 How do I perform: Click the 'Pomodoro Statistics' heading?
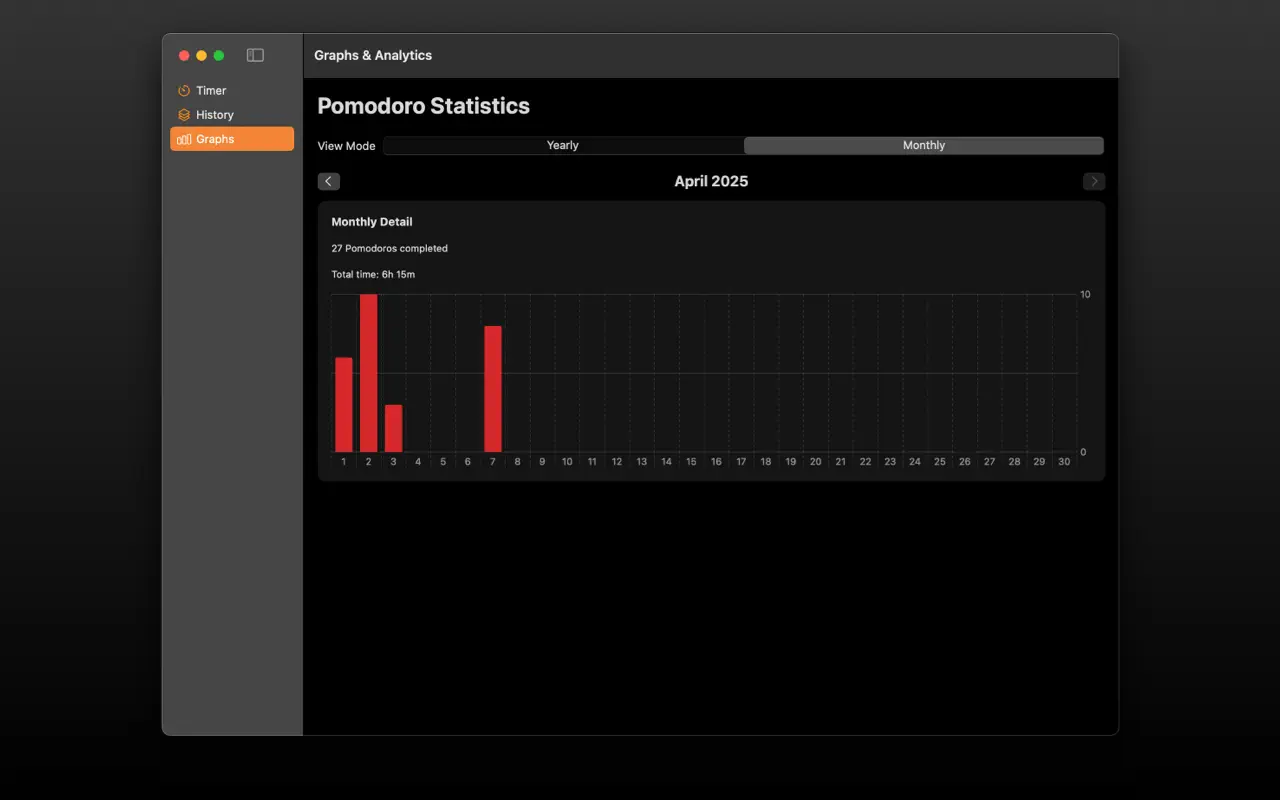pyautogui.click(x=424, y=106)
